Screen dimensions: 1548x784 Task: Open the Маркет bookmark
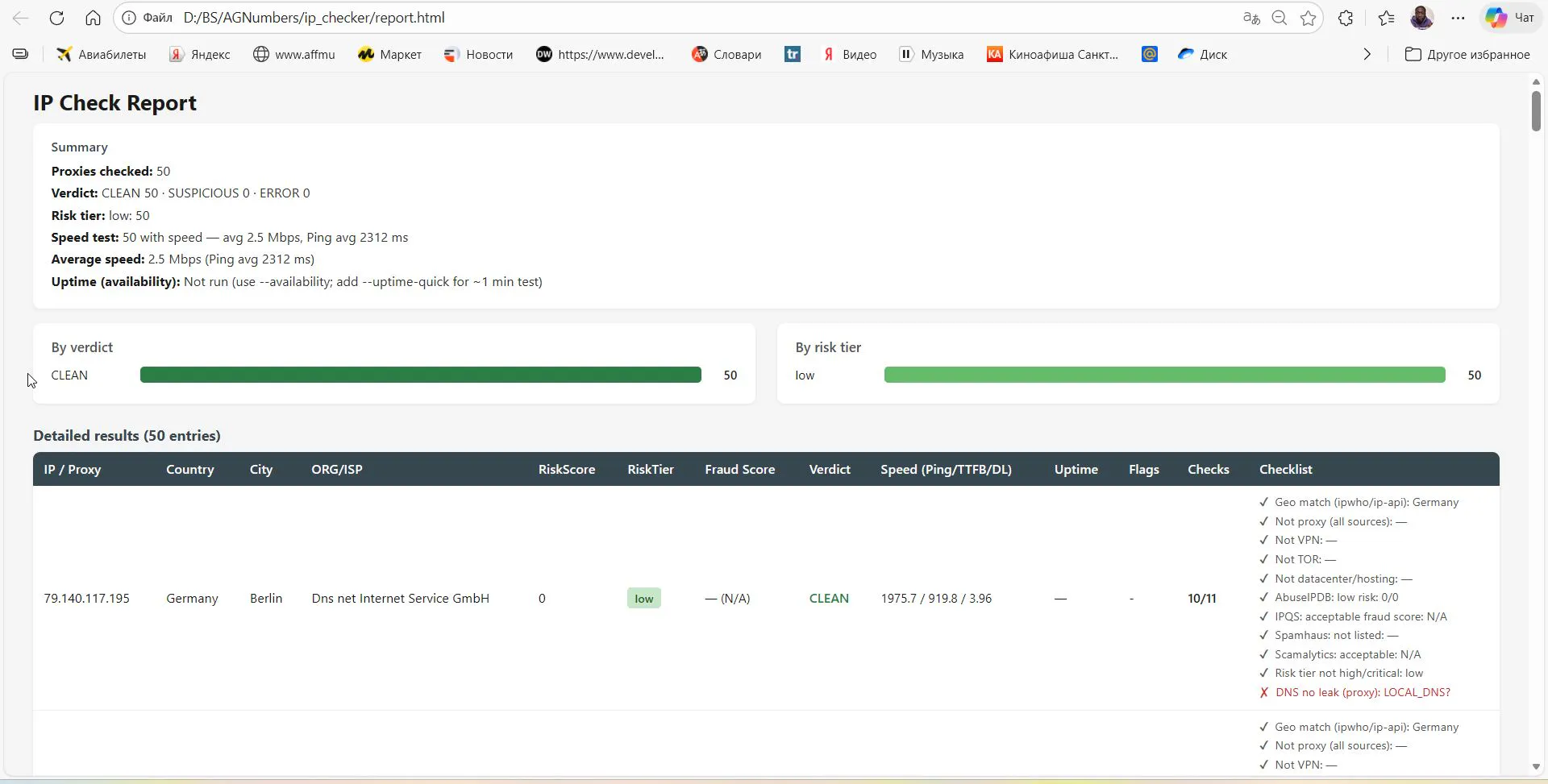coord(390,54)
